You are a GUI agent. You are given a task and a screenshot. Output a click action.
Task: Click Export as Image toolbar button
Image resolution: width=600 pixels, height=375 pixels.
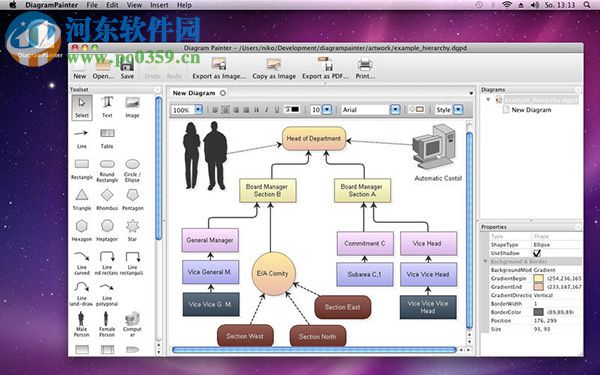[x=219, y=68]
